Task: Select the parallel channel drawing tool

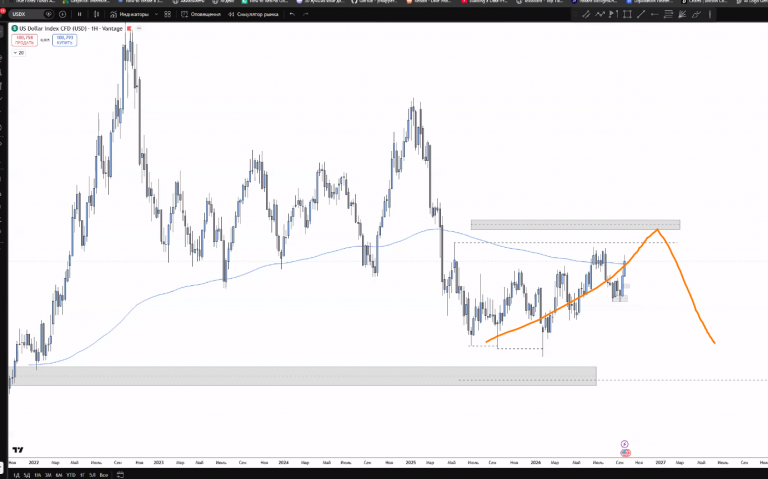Action: pos(586,14)
